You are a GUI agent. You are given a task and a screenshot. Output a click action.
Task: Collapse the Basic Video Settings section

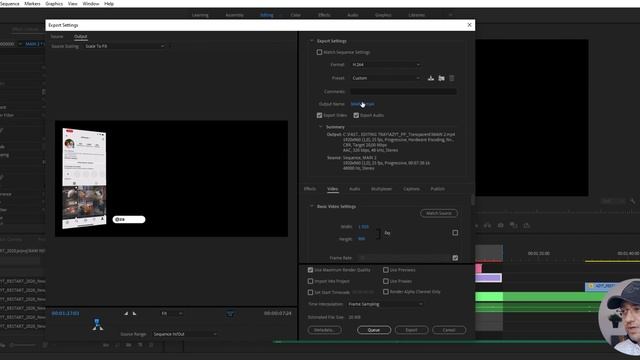(x=311, y=207)
